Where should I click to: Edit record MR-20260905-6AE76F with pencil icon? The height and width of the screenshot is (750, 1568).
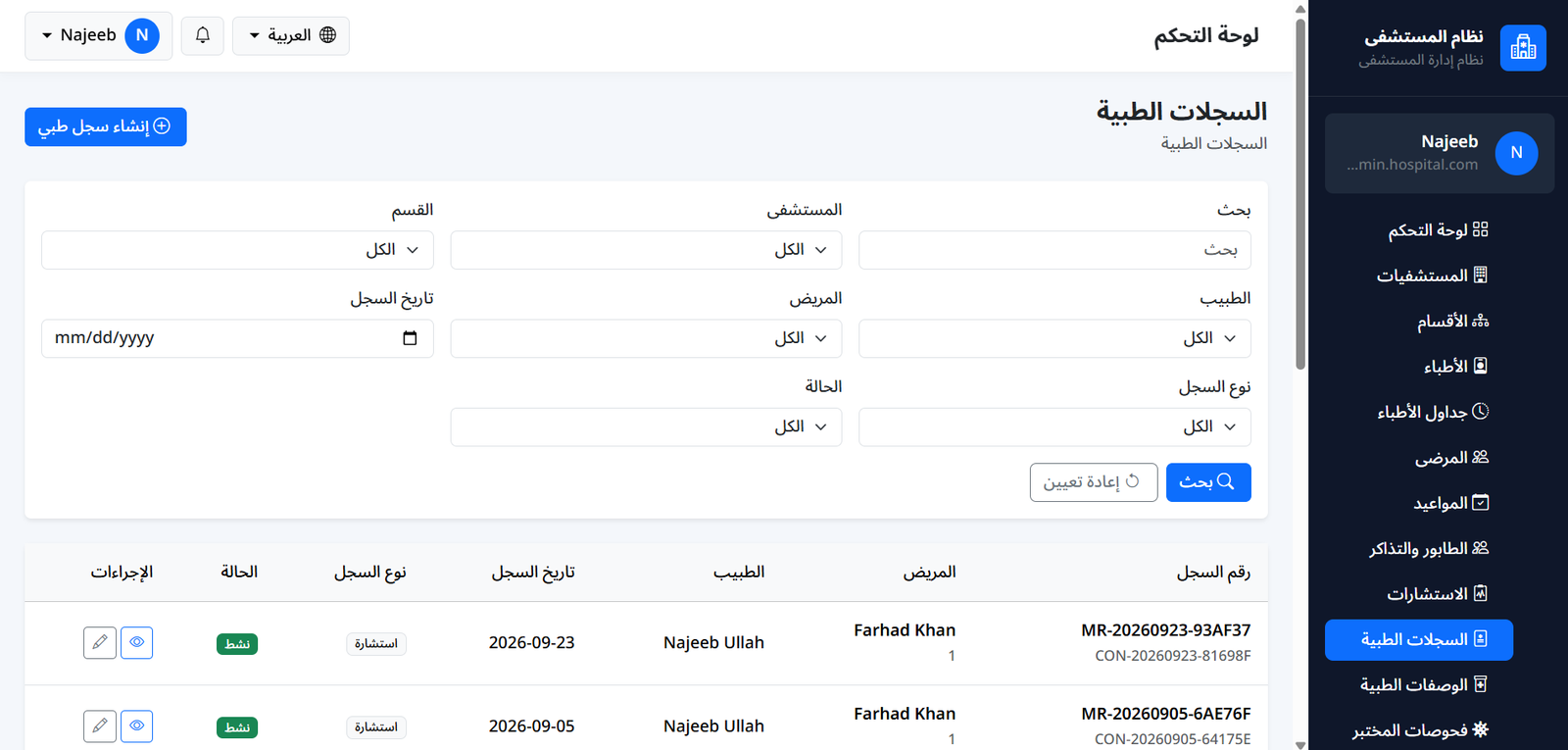100,726
